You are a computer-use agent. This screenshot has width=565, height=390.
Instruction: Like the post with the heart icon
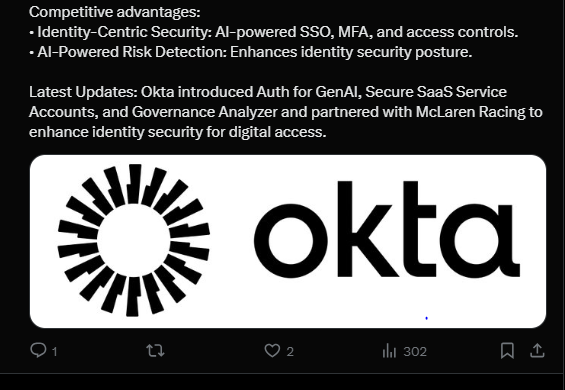272,350
